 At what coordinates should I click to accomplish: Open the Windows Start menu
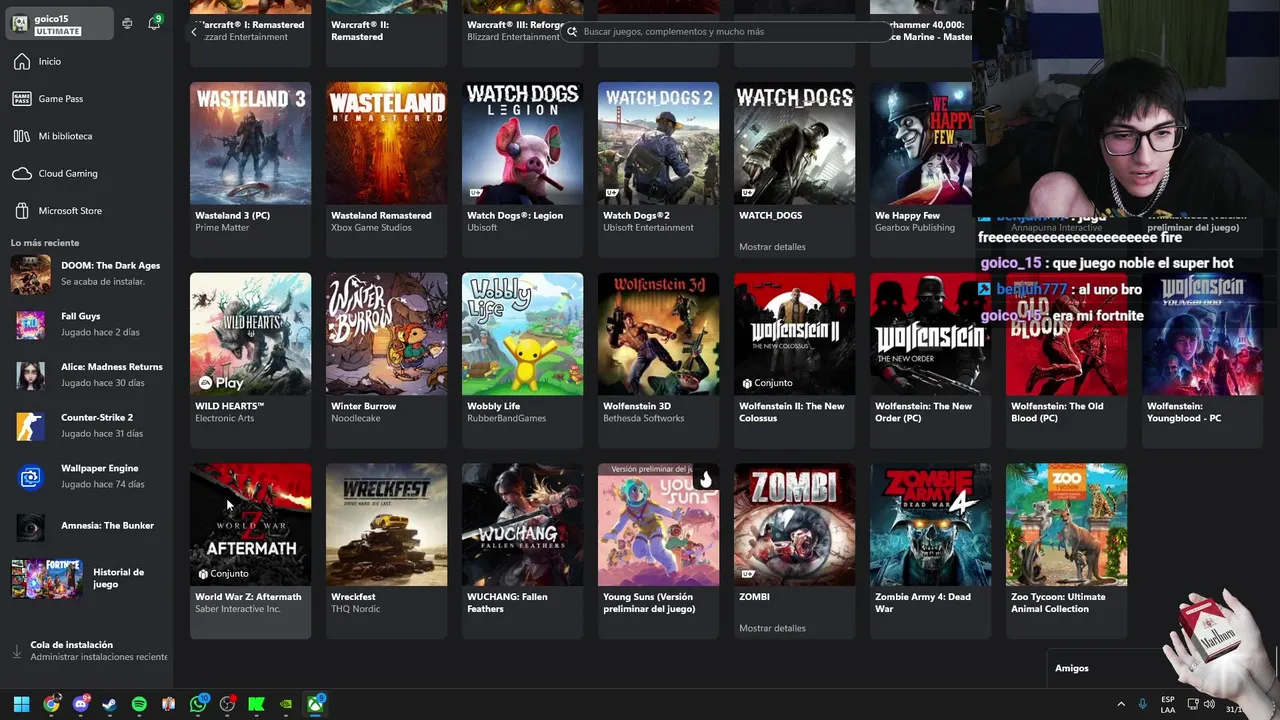point(21,704)
